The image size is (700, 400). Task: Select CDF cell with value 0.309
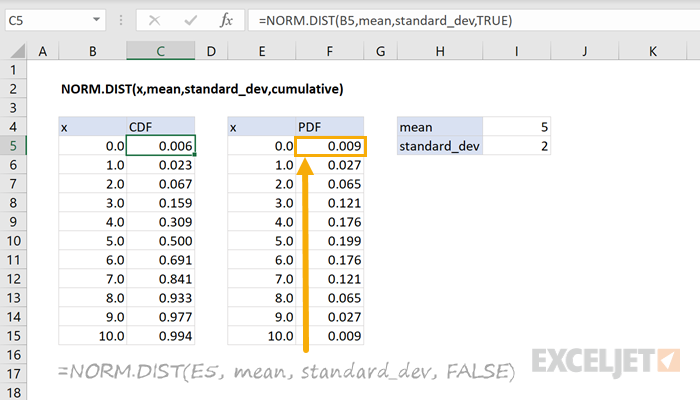pyautogui.click(x=161, y=222)
